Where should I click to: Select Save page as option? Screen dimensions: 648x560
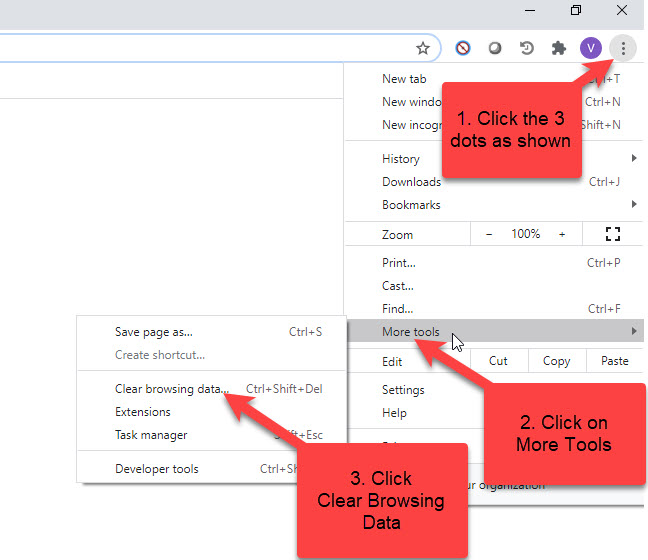(x=154, y=332)
